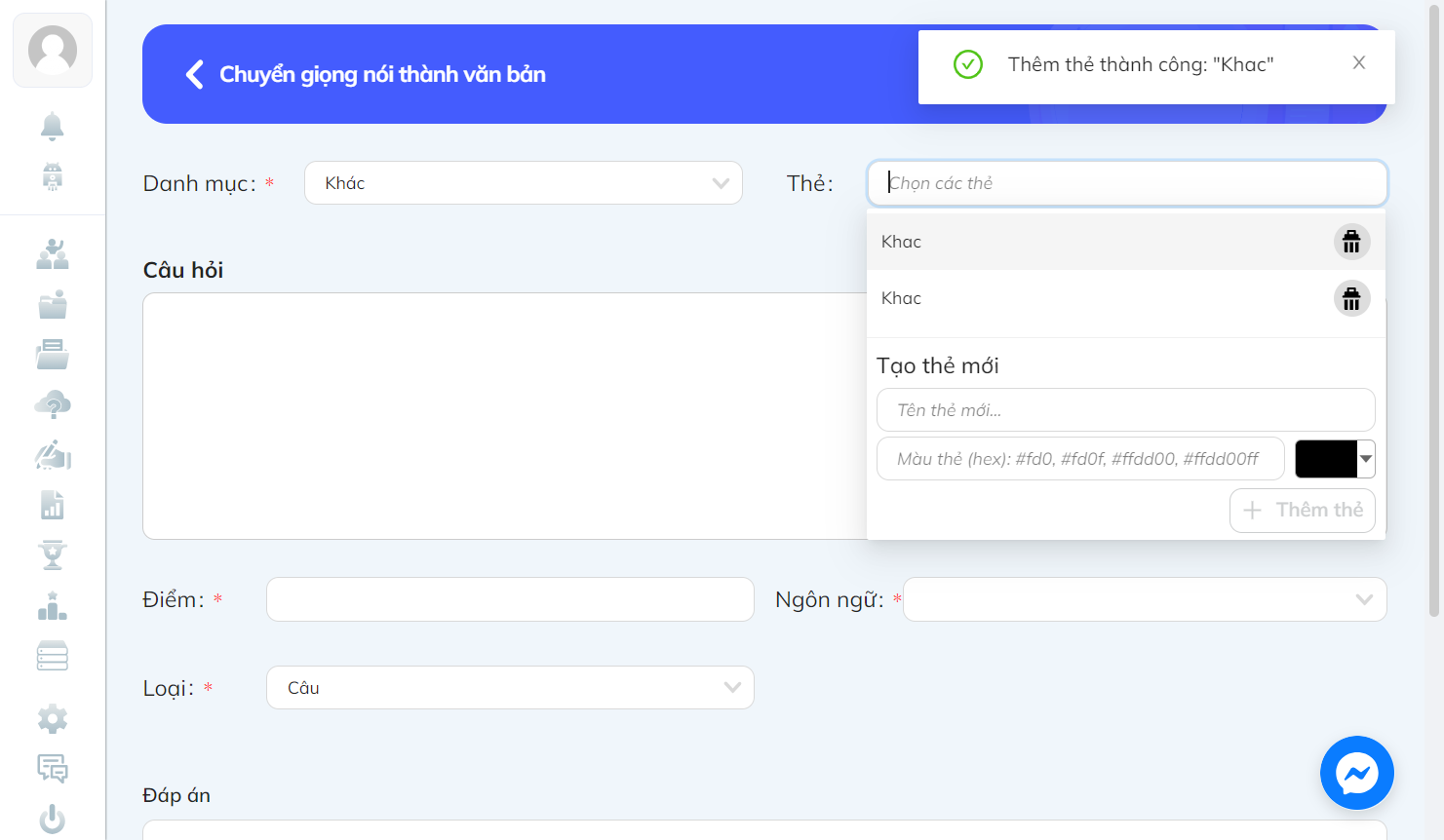Dismiss the success notification toast

pos(1359,62)
